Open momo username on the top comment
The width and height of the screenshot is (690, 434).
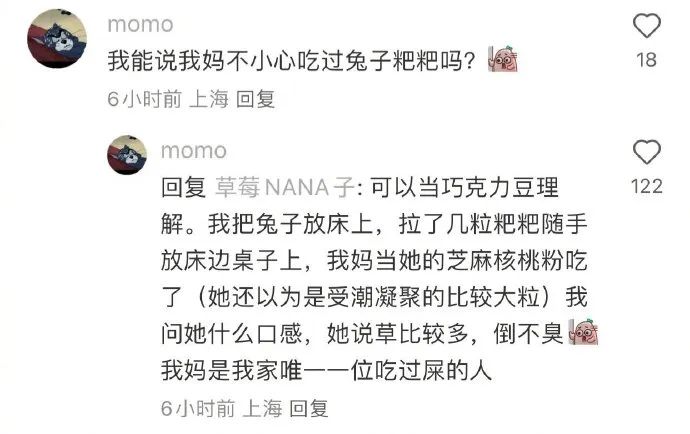tap(140, 25)
